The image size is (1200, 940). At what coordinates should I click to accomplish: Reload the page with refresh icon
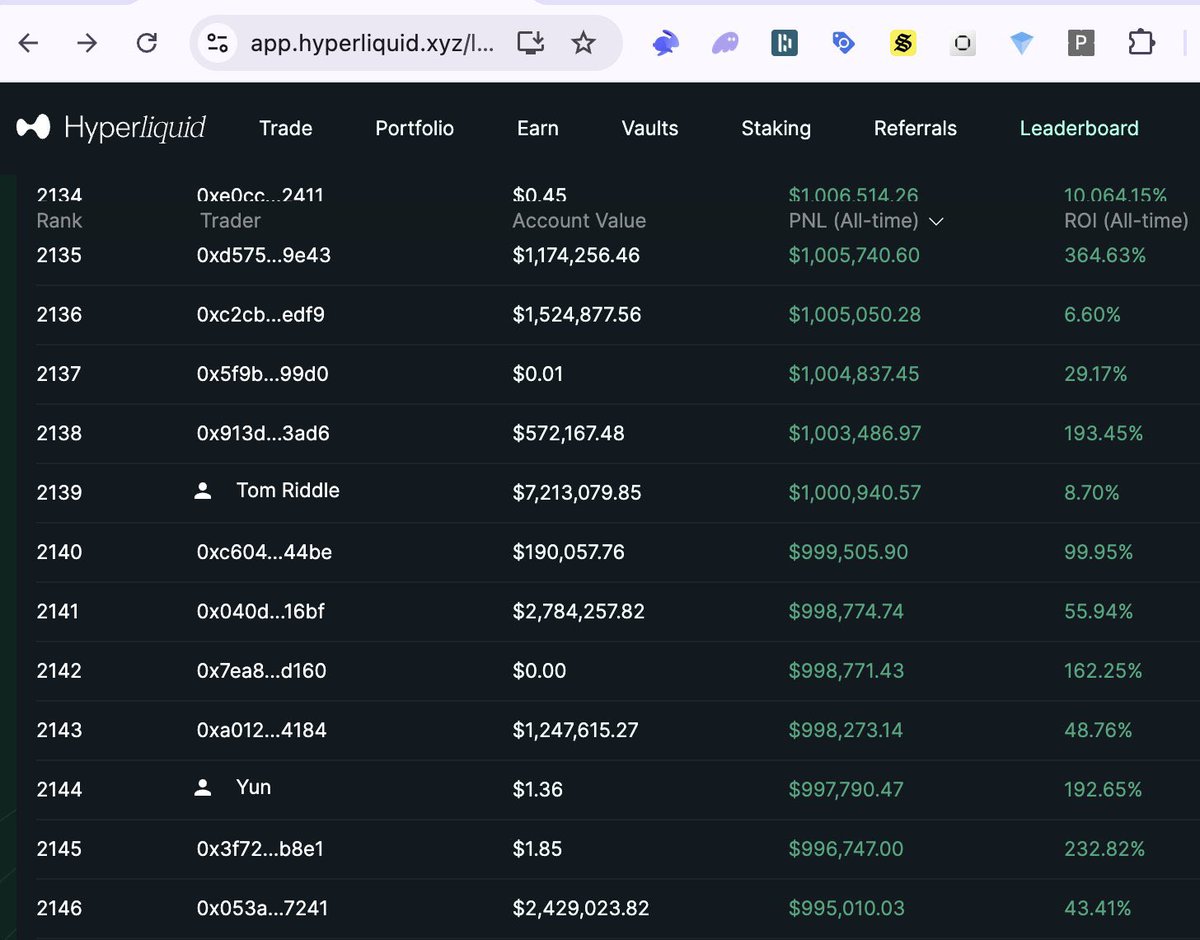(147, 43)
